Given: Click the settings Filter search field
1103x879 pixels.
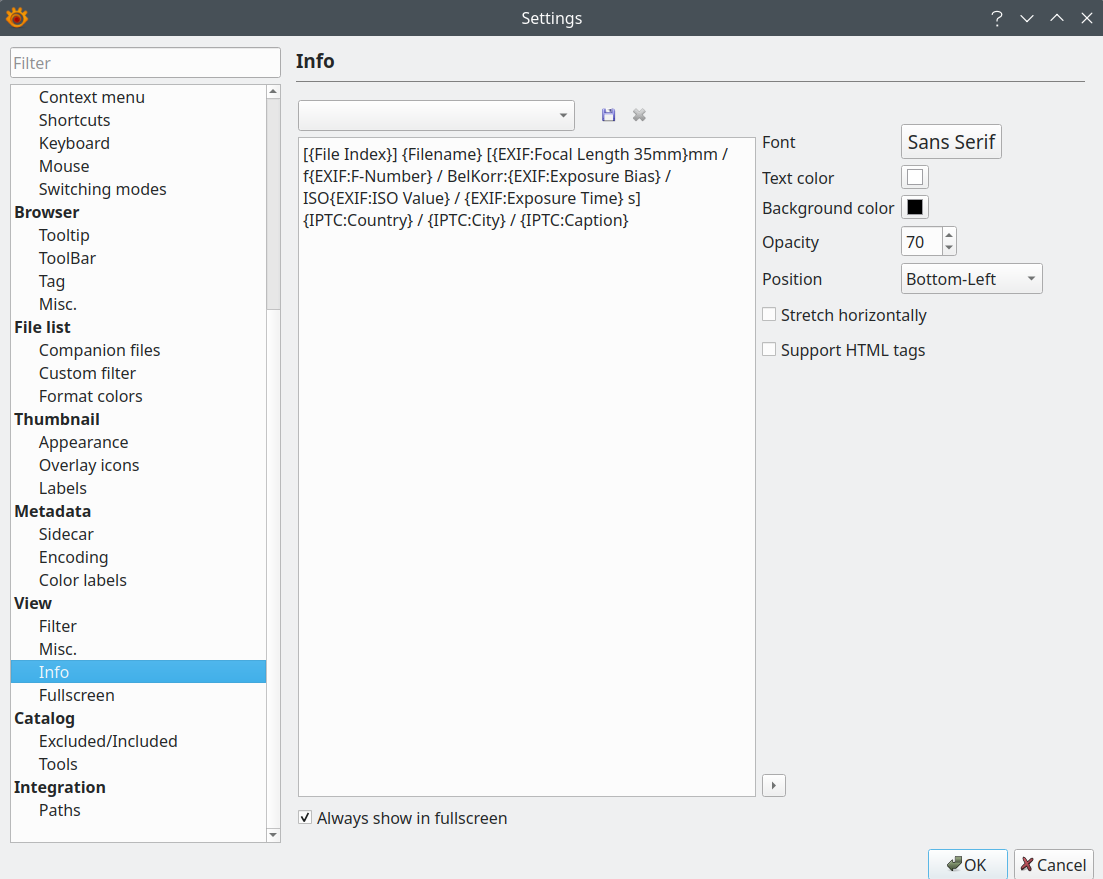Looking at the screenshot, I should coord(145,63).
